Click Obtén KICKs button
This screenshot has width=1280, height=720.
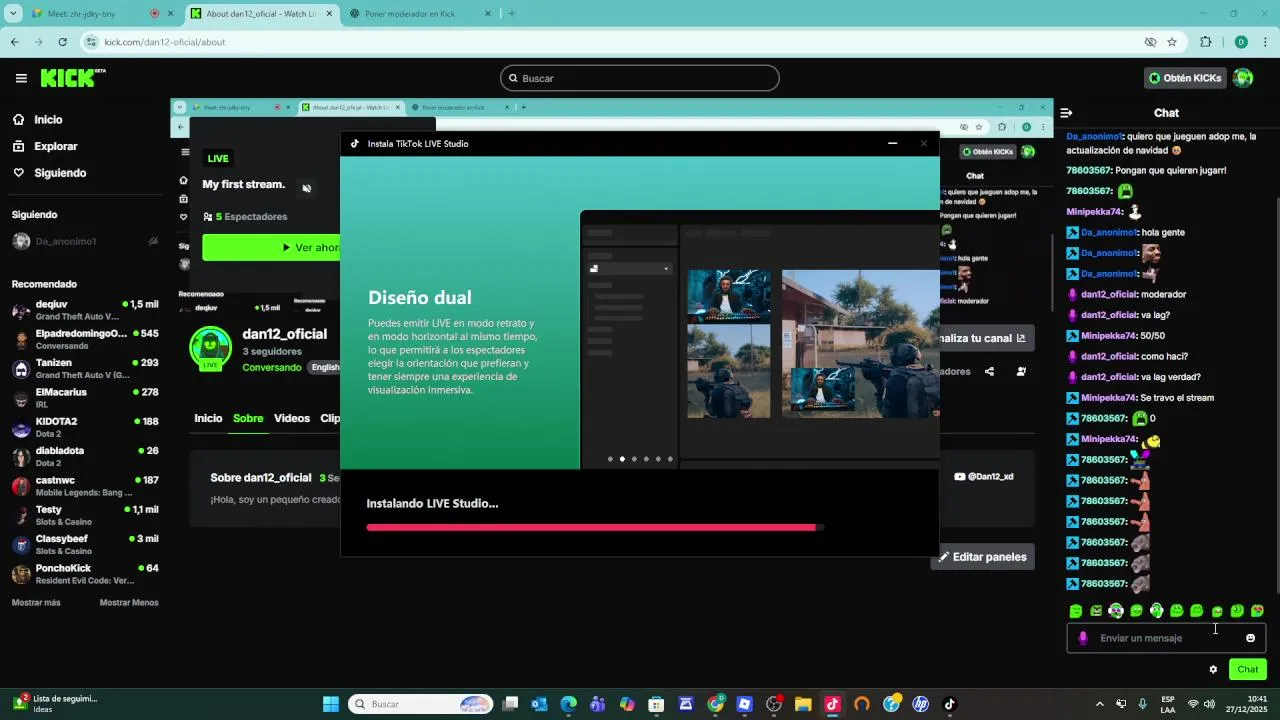[1185, 78]
